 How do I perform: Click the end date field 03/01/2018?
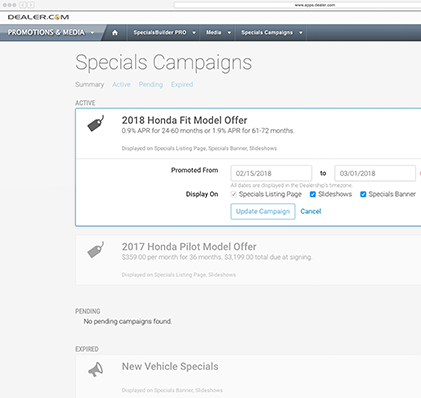click(375, 173)
